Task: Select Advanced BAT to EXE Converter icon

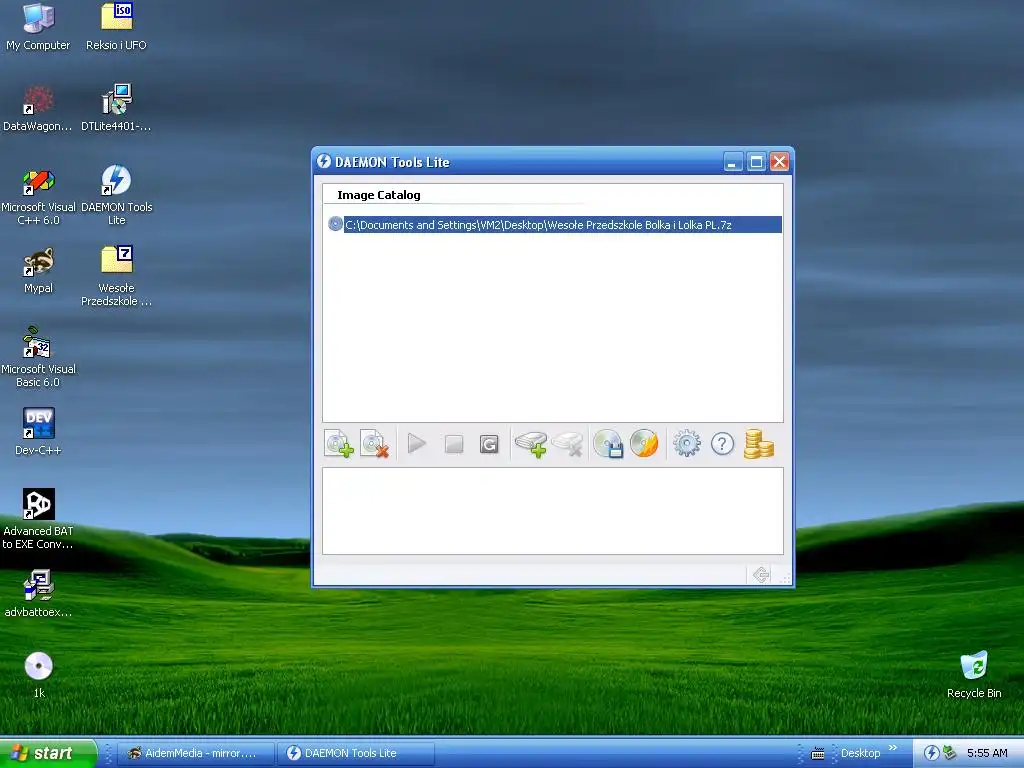Action: [x=38, y=519]
